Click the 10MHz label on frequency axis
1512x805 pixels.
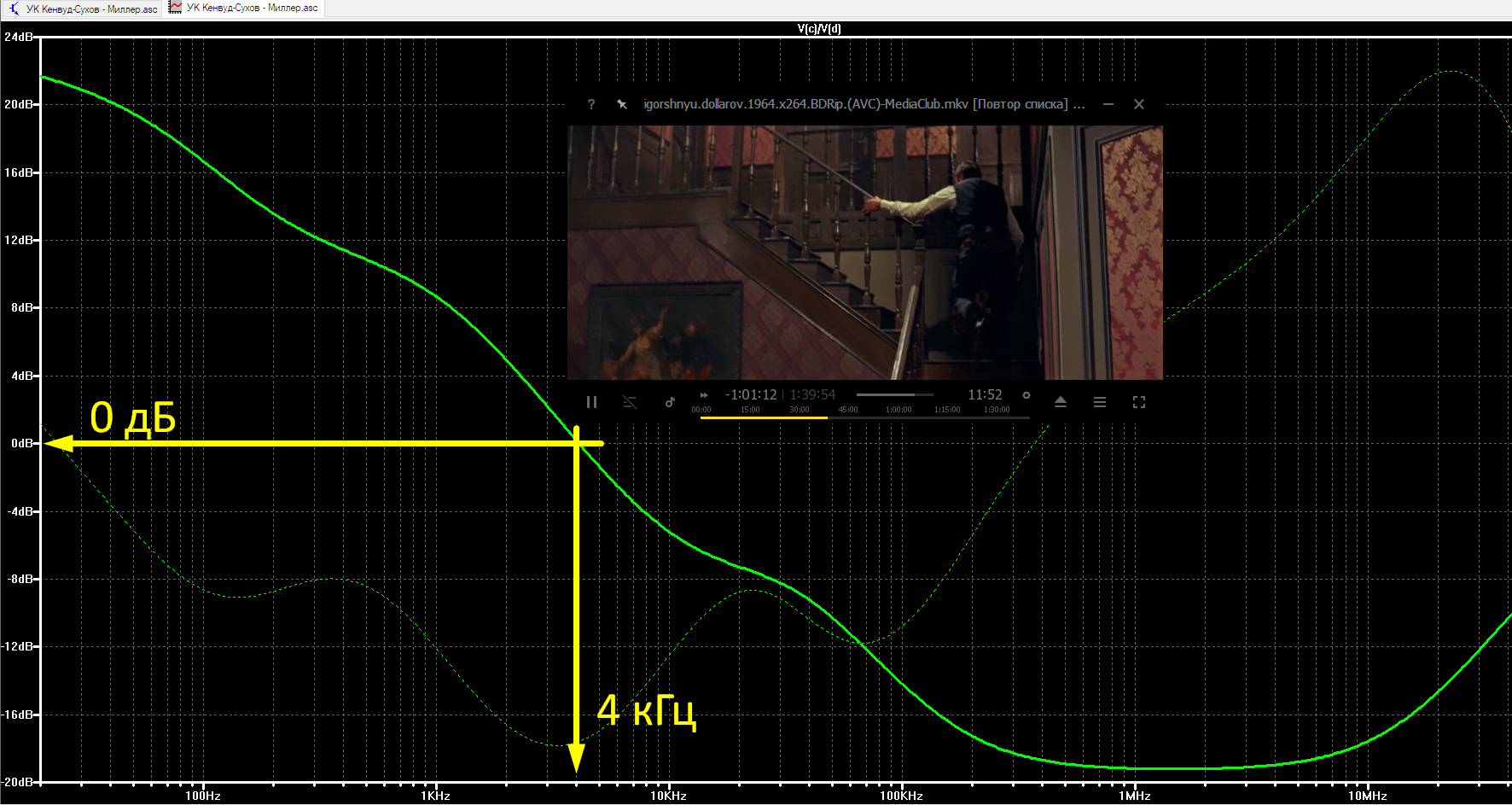coord(1368,796)
